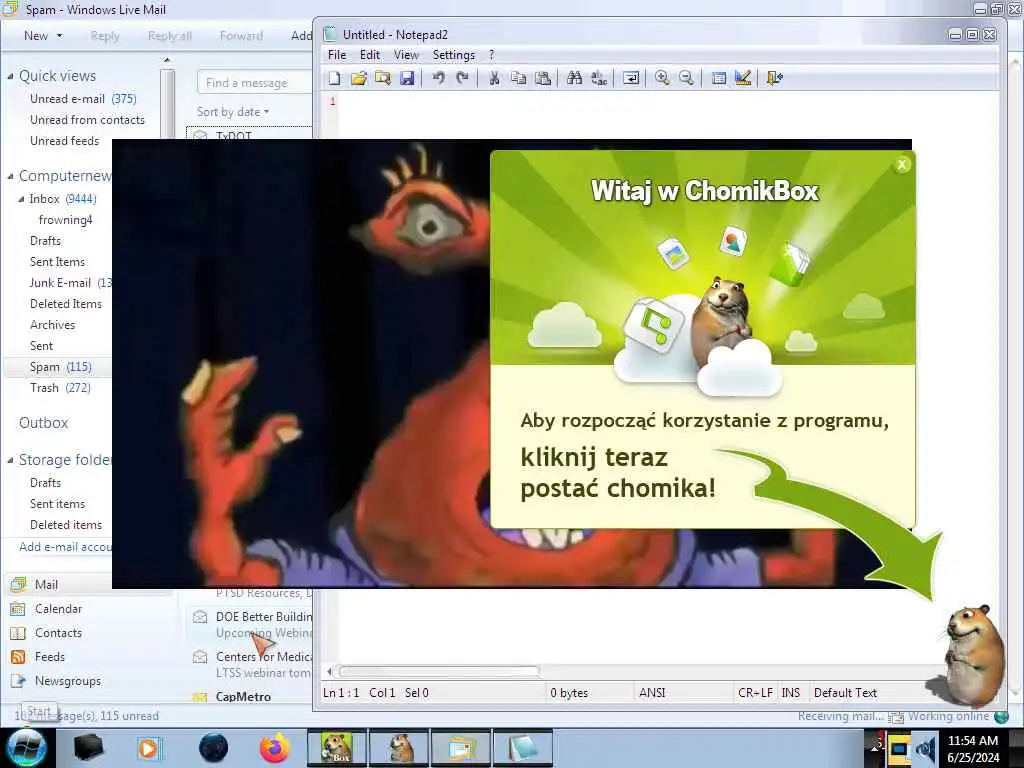Viewport: 1024px width, 768px height.
Task: Undo the last edit in Notepad2
Action: click(438, 78)
